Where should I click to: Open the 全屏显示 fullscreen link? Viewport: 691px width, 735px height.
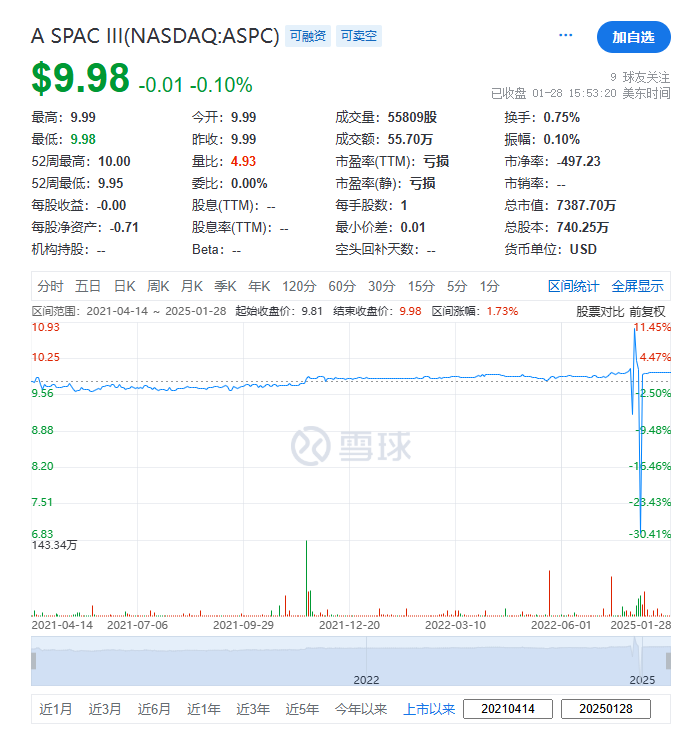638,286
